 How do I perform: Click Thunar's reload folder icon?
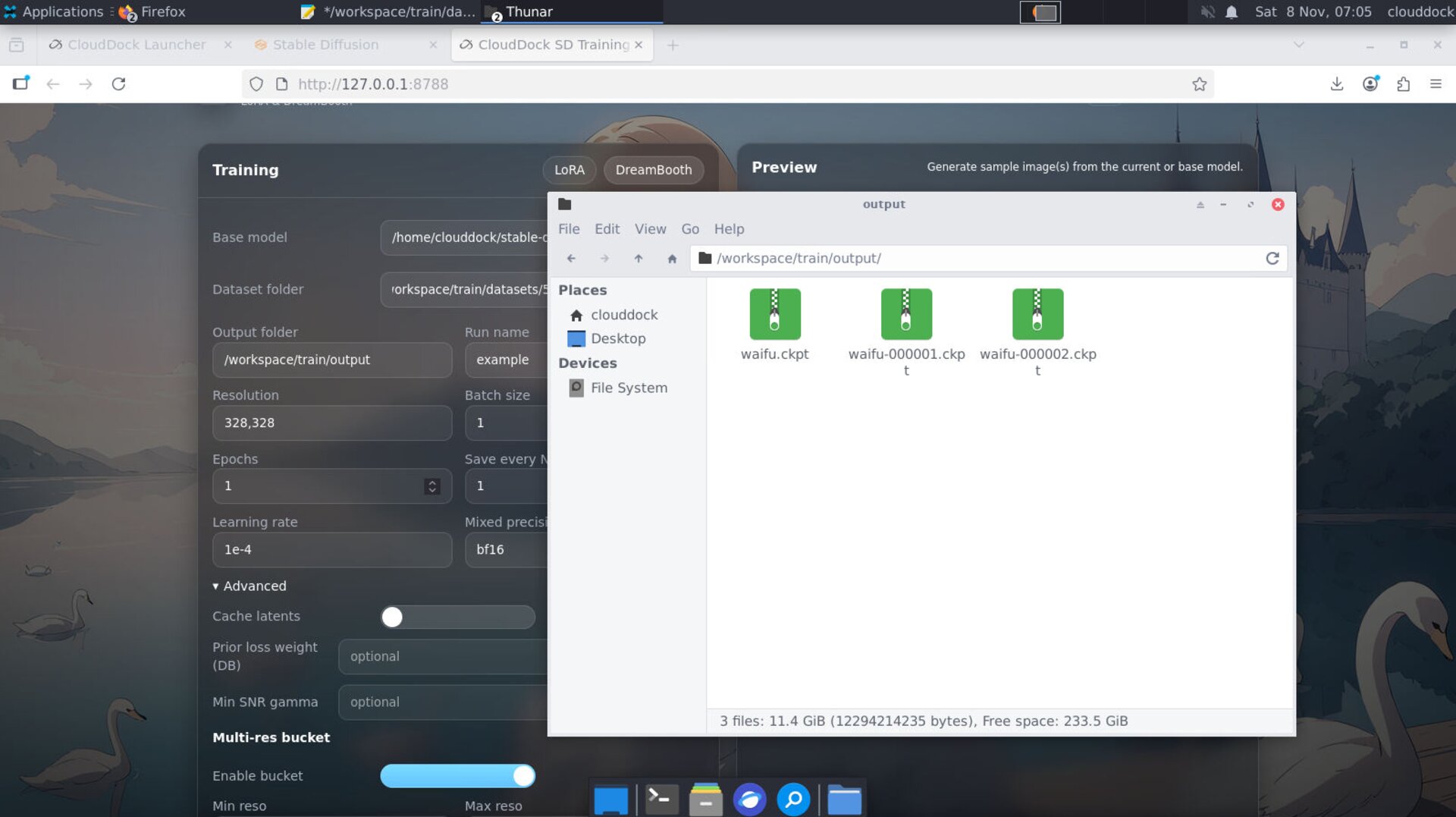[1272, 259]
